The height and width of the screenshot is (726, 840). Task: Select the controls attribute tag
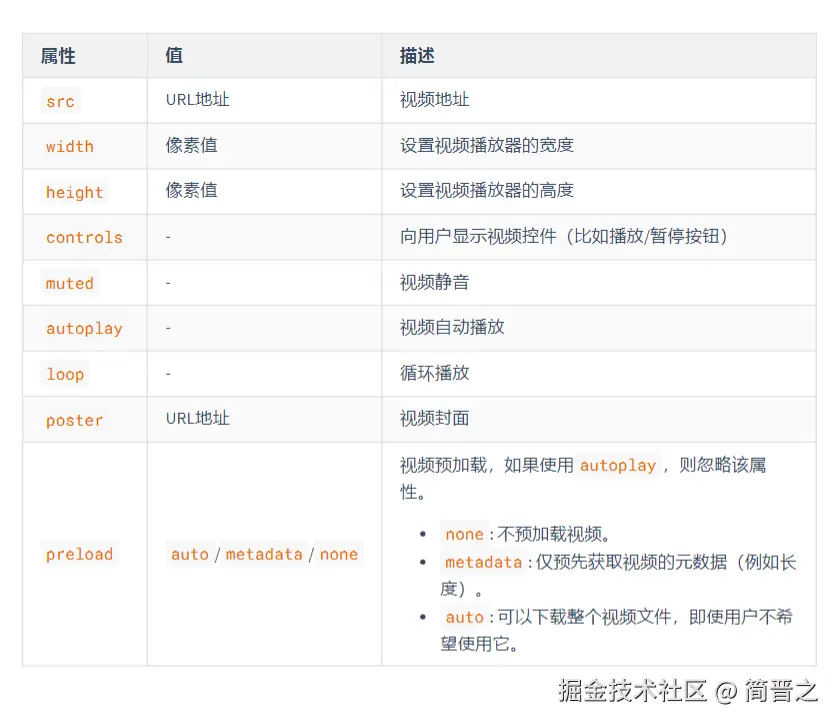(x=84, y=238)
